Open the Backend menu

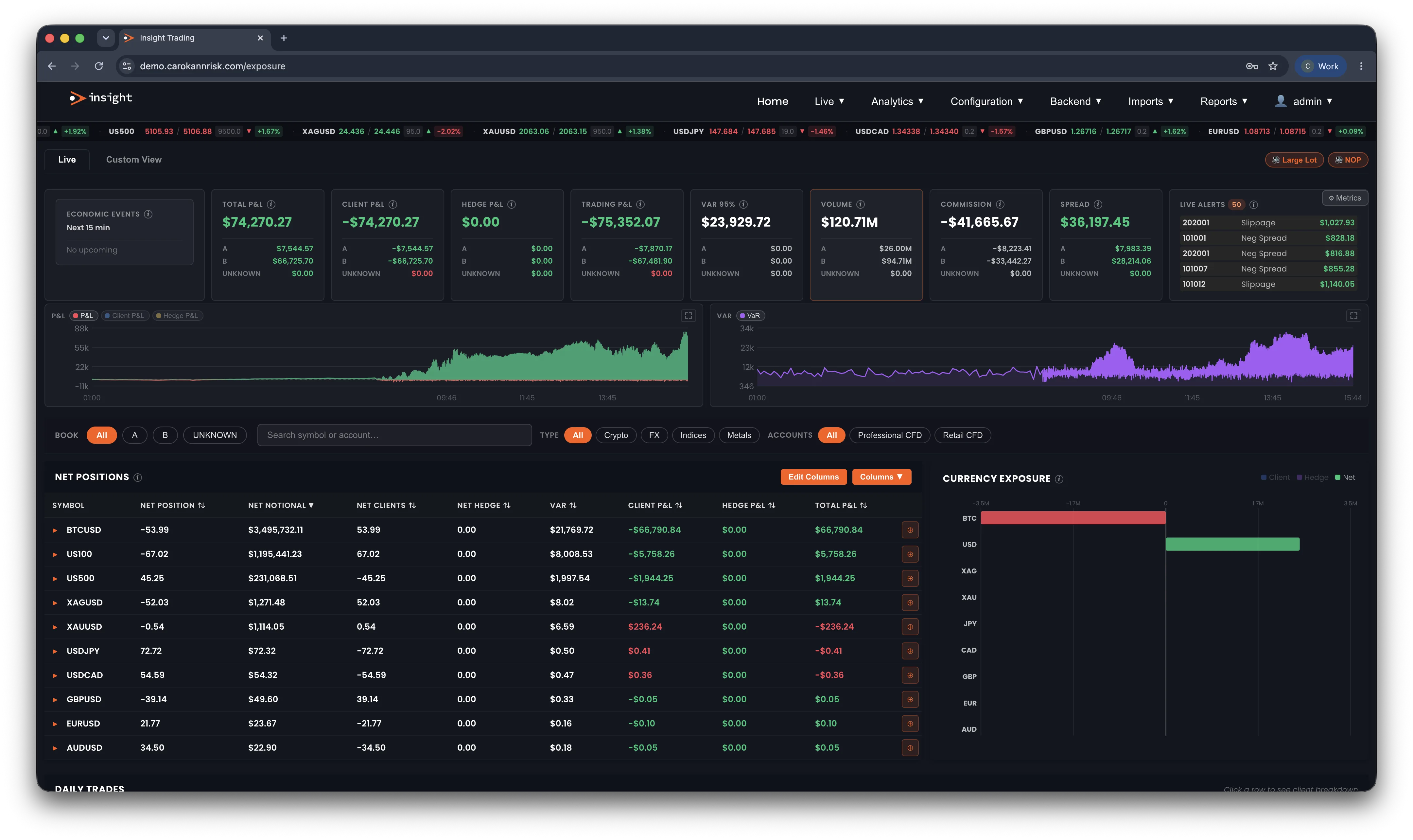coord(1076,101)
